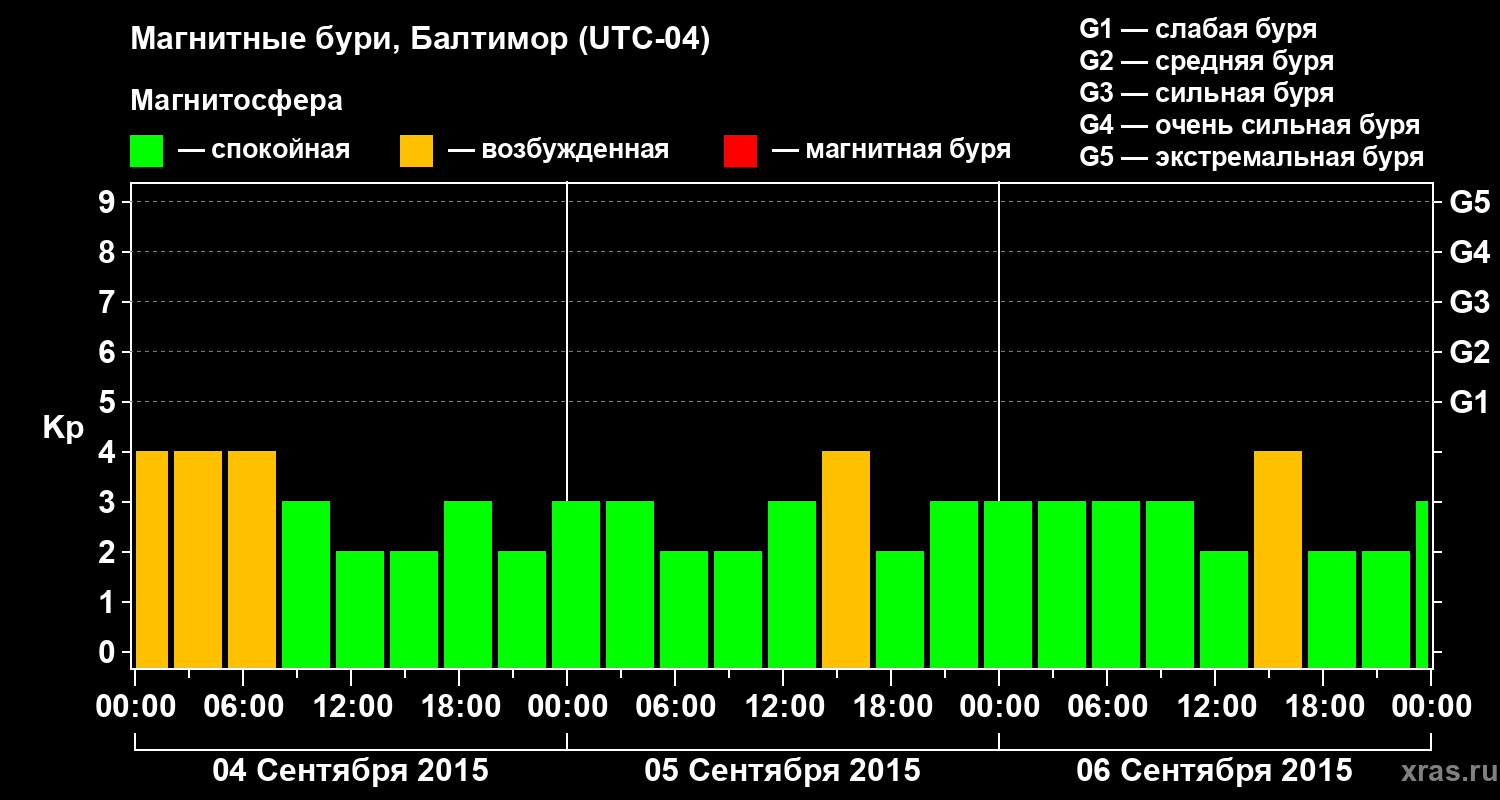
Task: Click the date label 06 Сентября 2015
Action: [1214, 770]
